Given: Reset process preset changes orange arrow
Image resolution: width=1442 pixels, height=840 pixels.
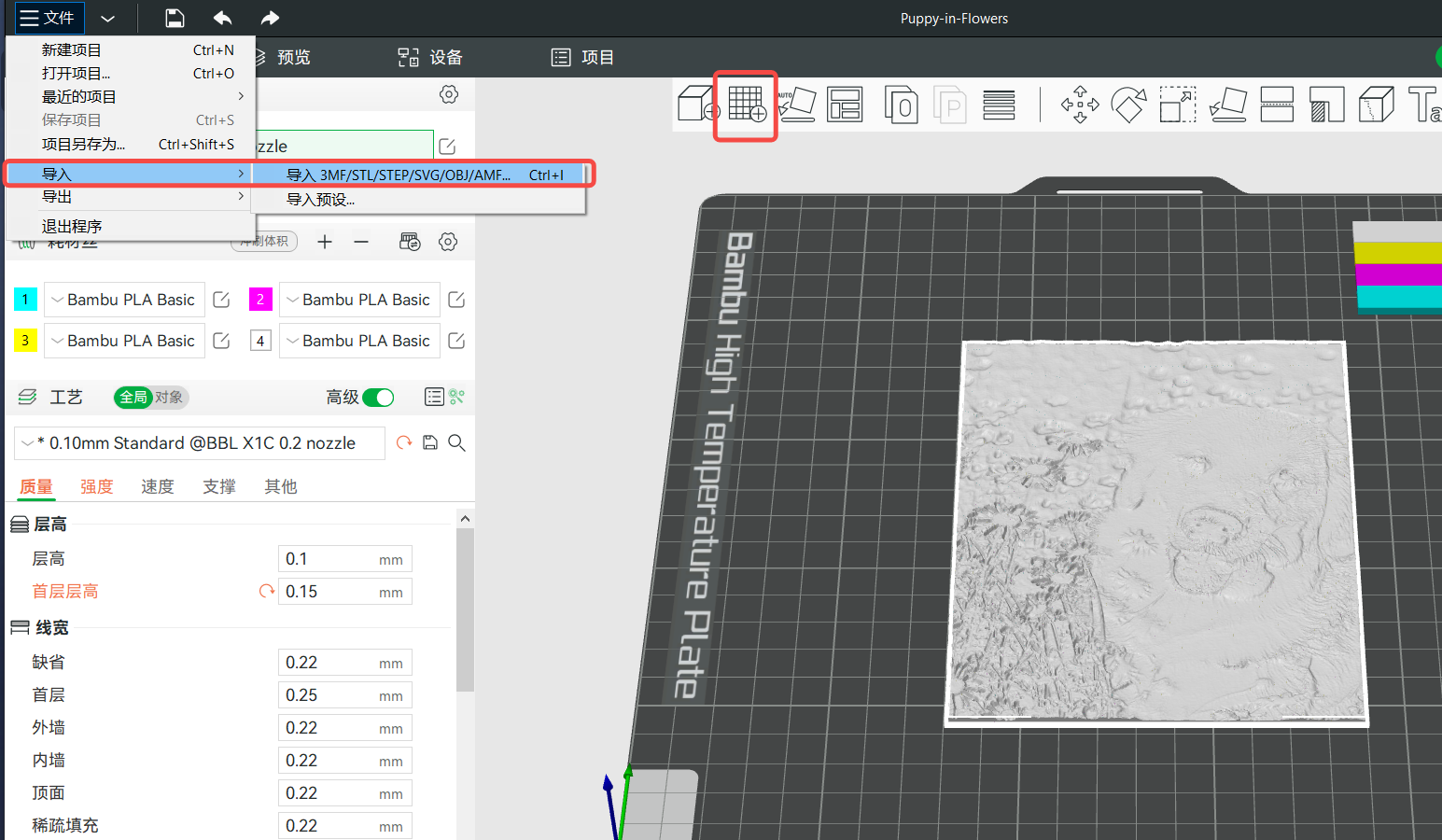Looking at the screenshot, I should tap(404, 442).
